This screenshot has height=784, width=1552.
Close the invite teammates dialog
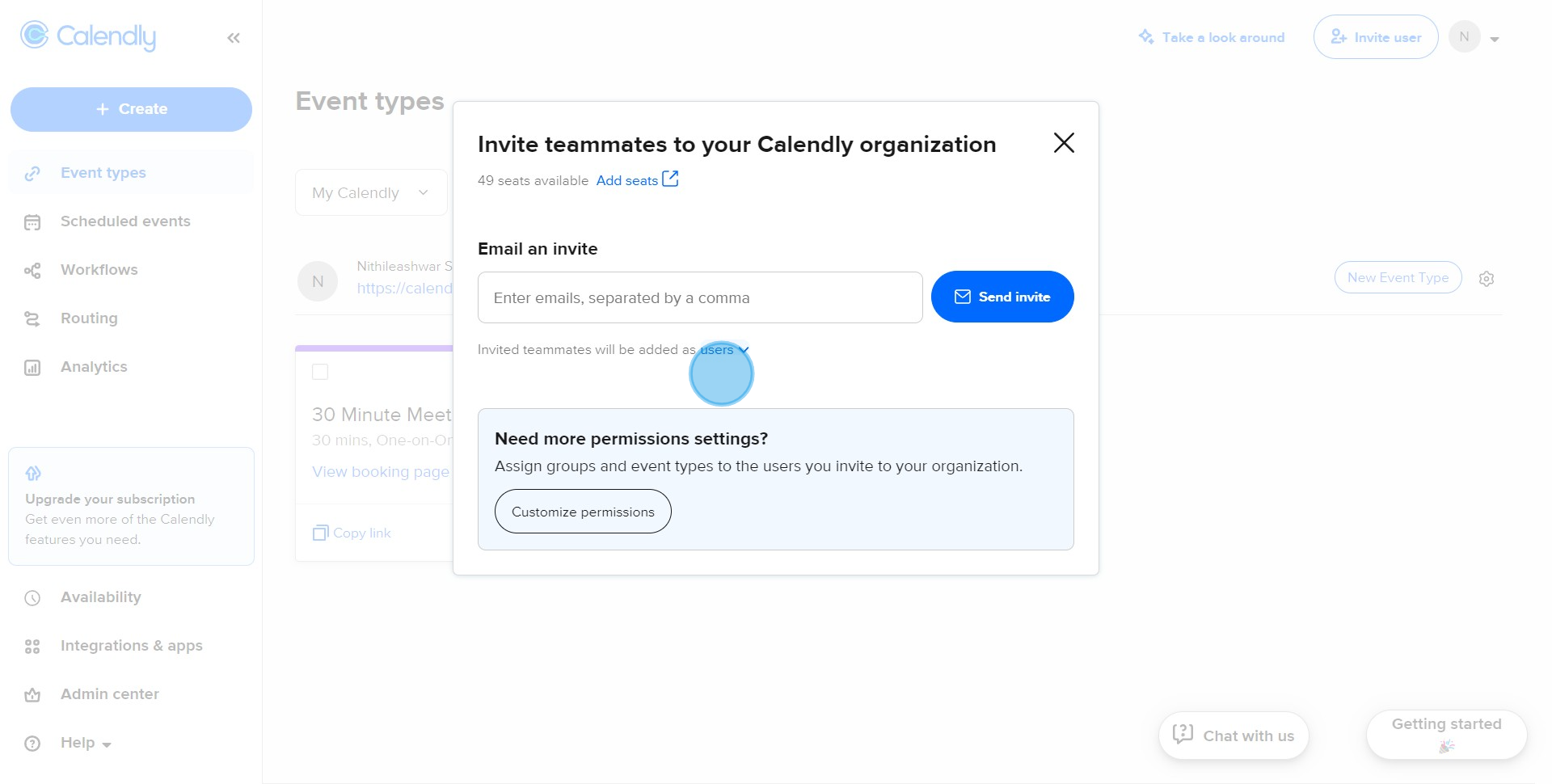[x=1064, y=143]
